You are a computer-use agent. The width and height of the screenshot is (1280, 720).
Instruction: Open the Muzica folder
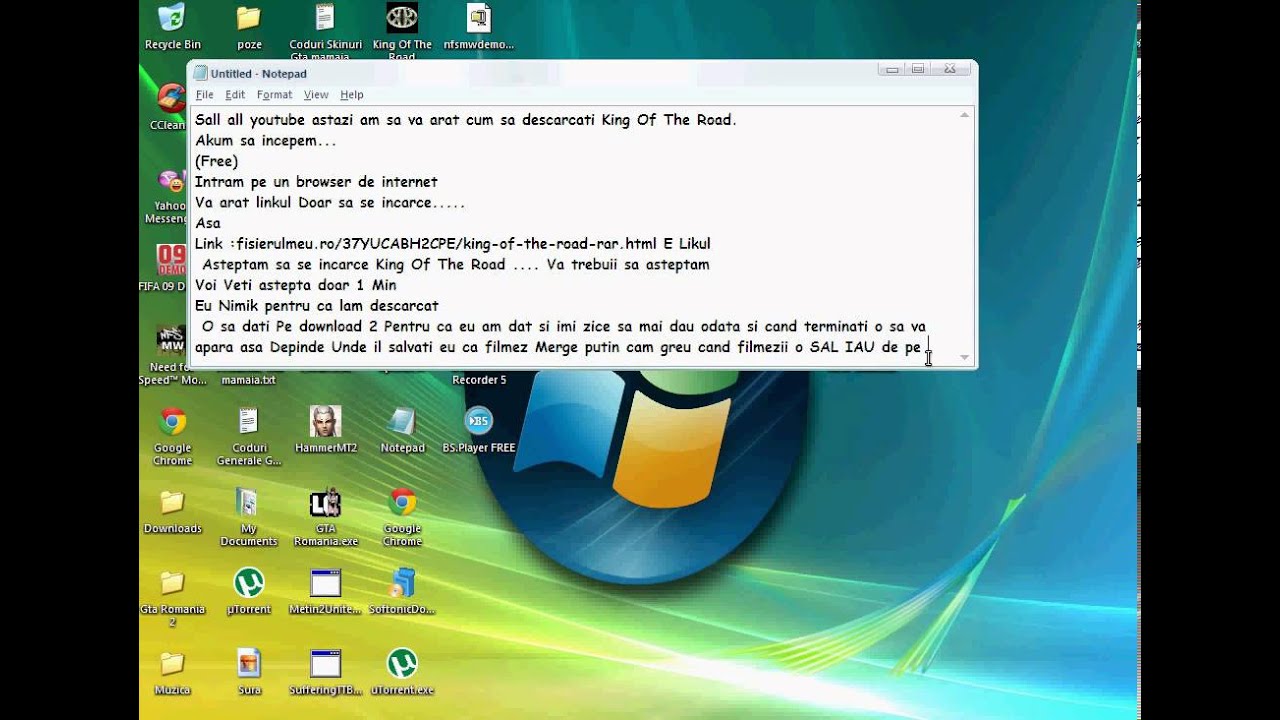click(173, 672)
